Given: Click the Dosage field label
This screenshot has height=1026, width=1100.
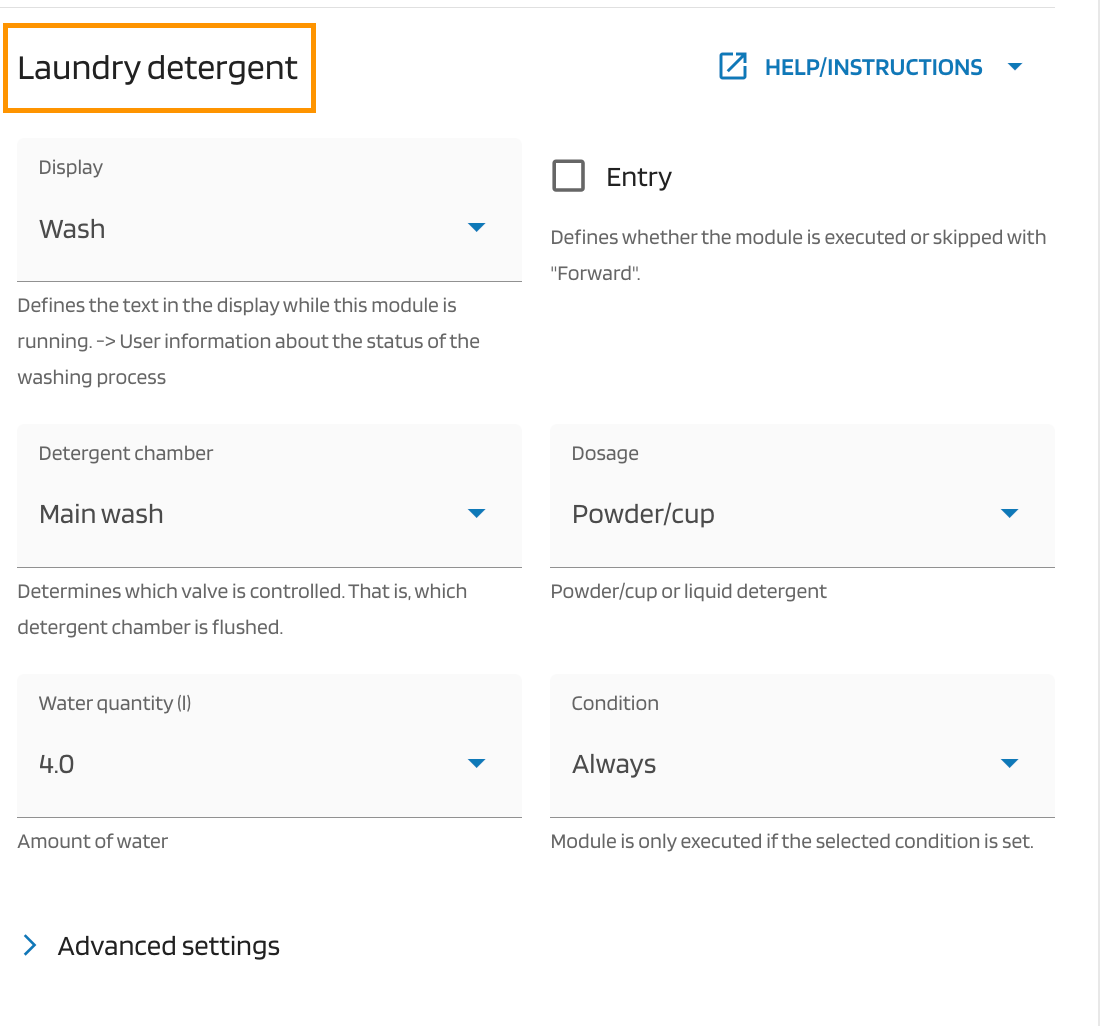Looking at the screenshot, I should (605, 453).
